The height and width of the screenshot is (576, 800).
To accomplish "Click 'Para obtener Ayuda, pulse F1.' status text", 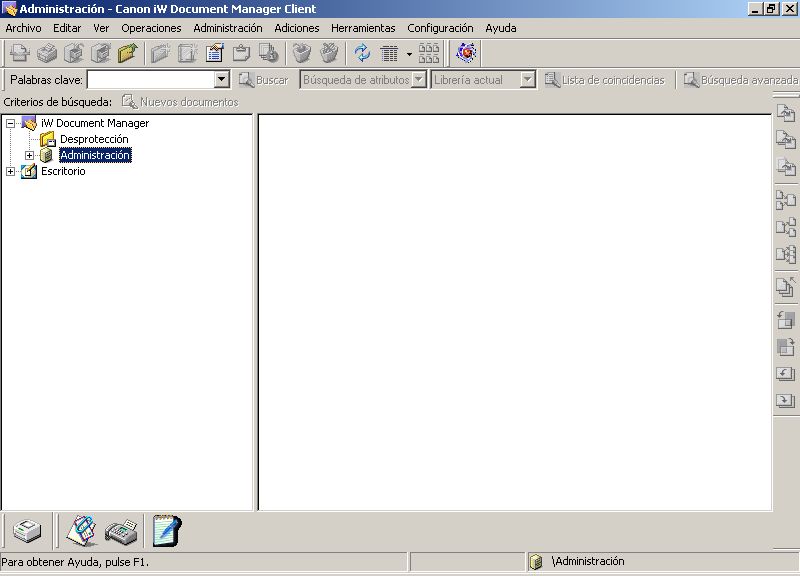I will [x=75, y=562].
